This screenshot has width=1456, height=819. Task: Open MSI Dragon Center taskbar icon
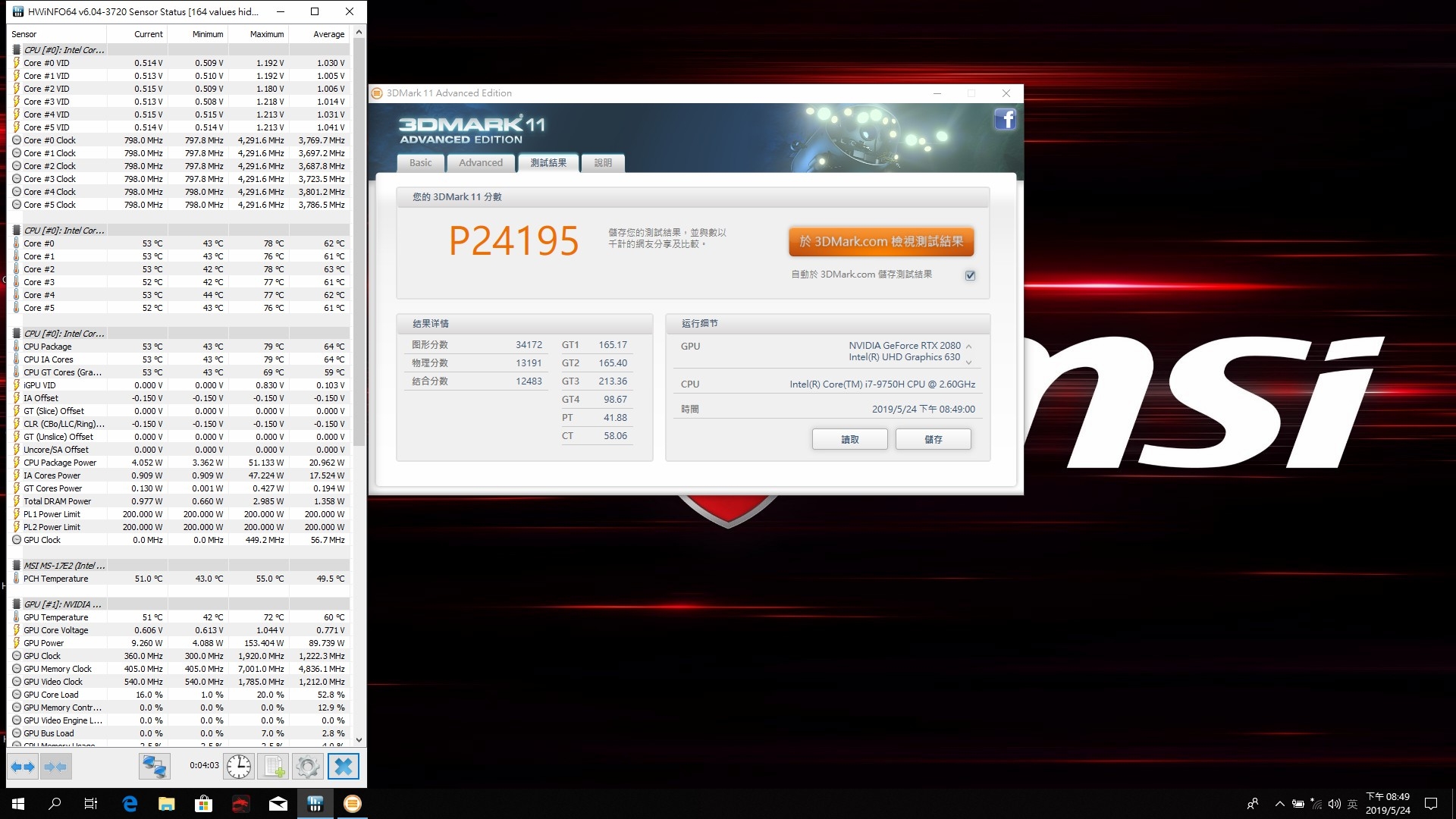pos(240,804)
